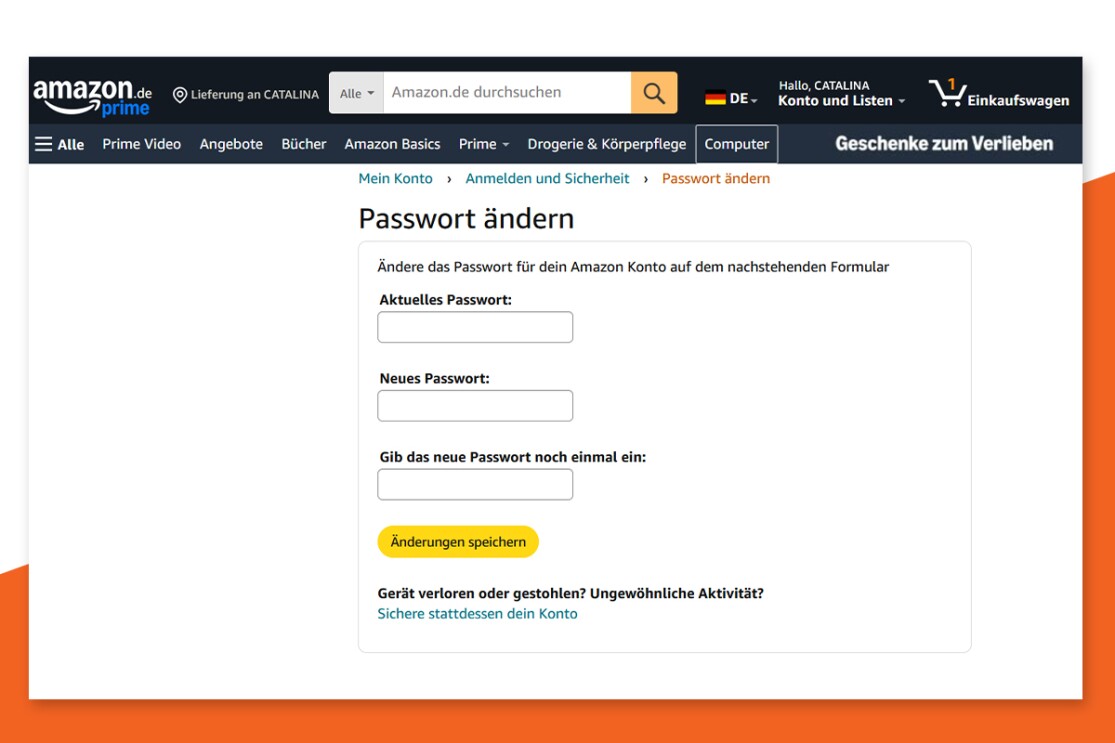The image size is (1115, 743).
Task: Expand the Alle search category dropdown
Action: [x=356, y=94]
